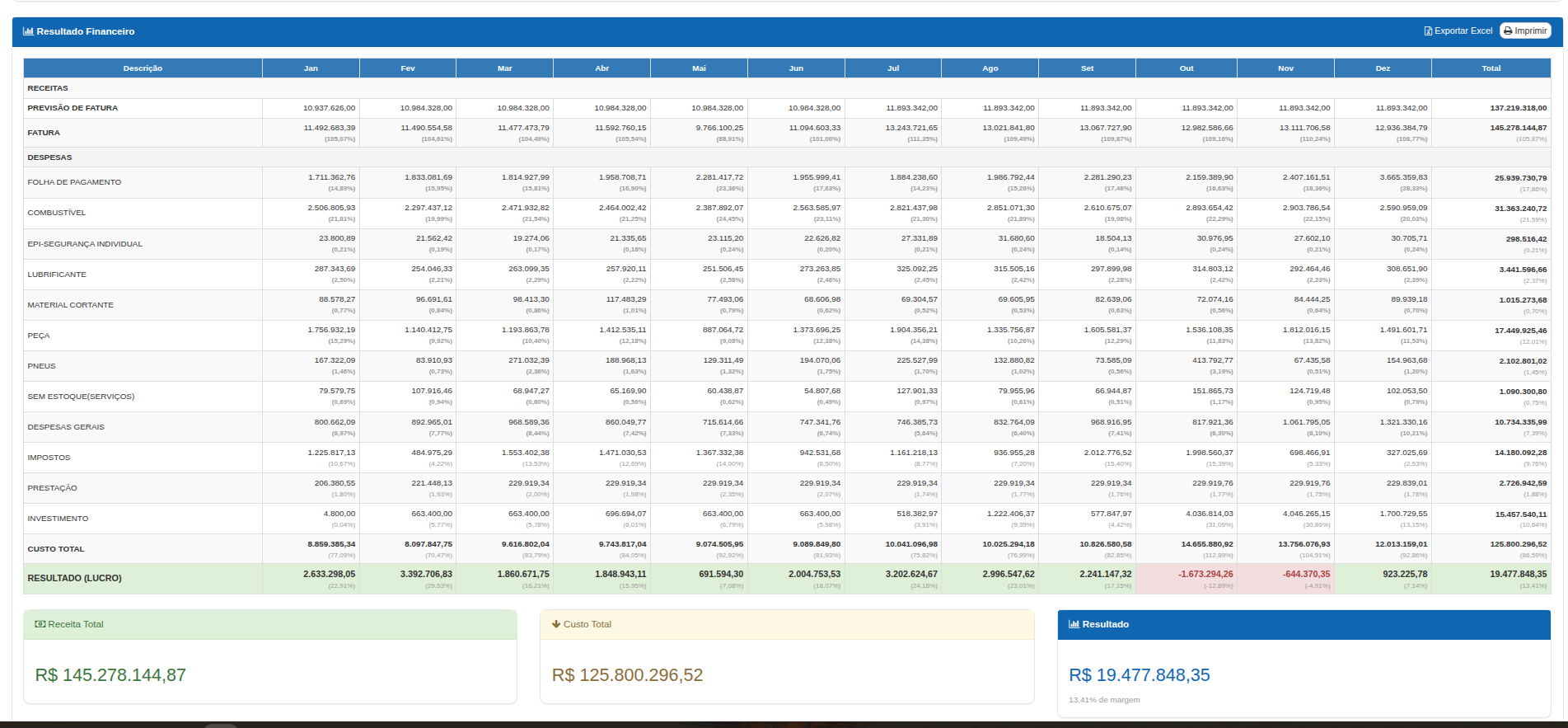Screen dimensions: 1568x728
Task: Click the money icon beside Receita Total
Action: click(40, 624)
